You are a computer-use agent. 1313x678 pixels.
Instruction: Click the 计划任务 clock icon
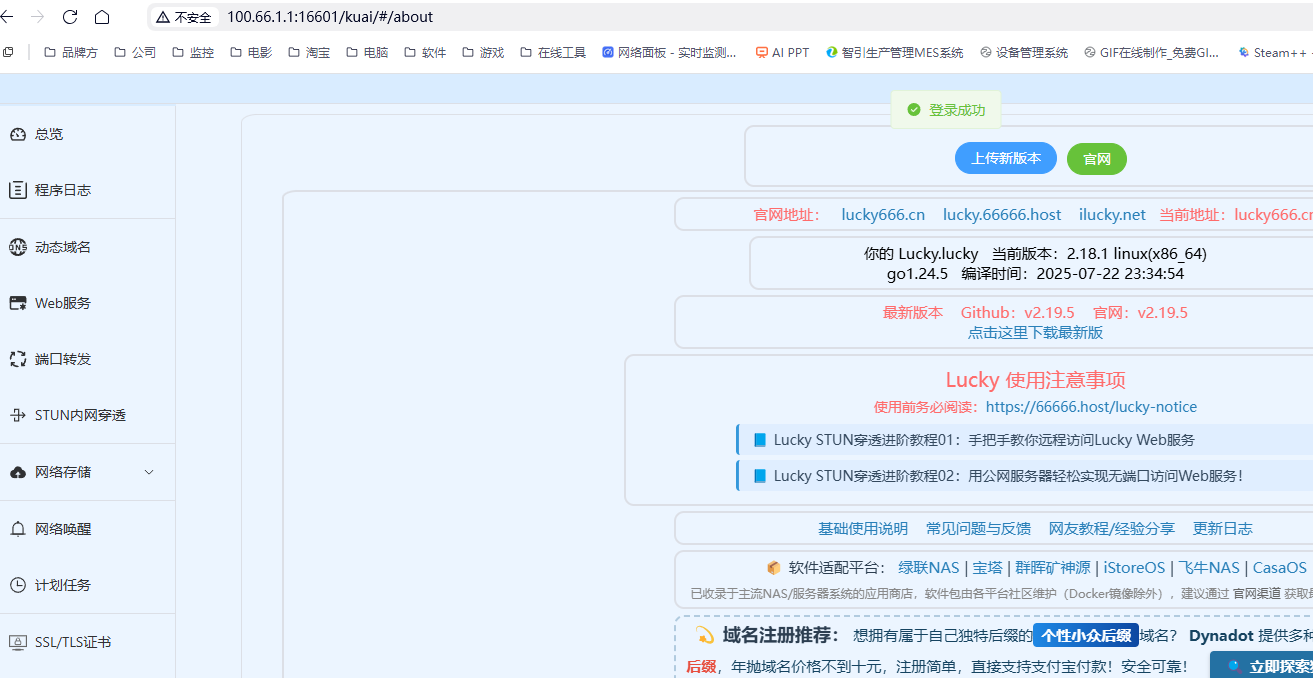[x=18, y=585]
